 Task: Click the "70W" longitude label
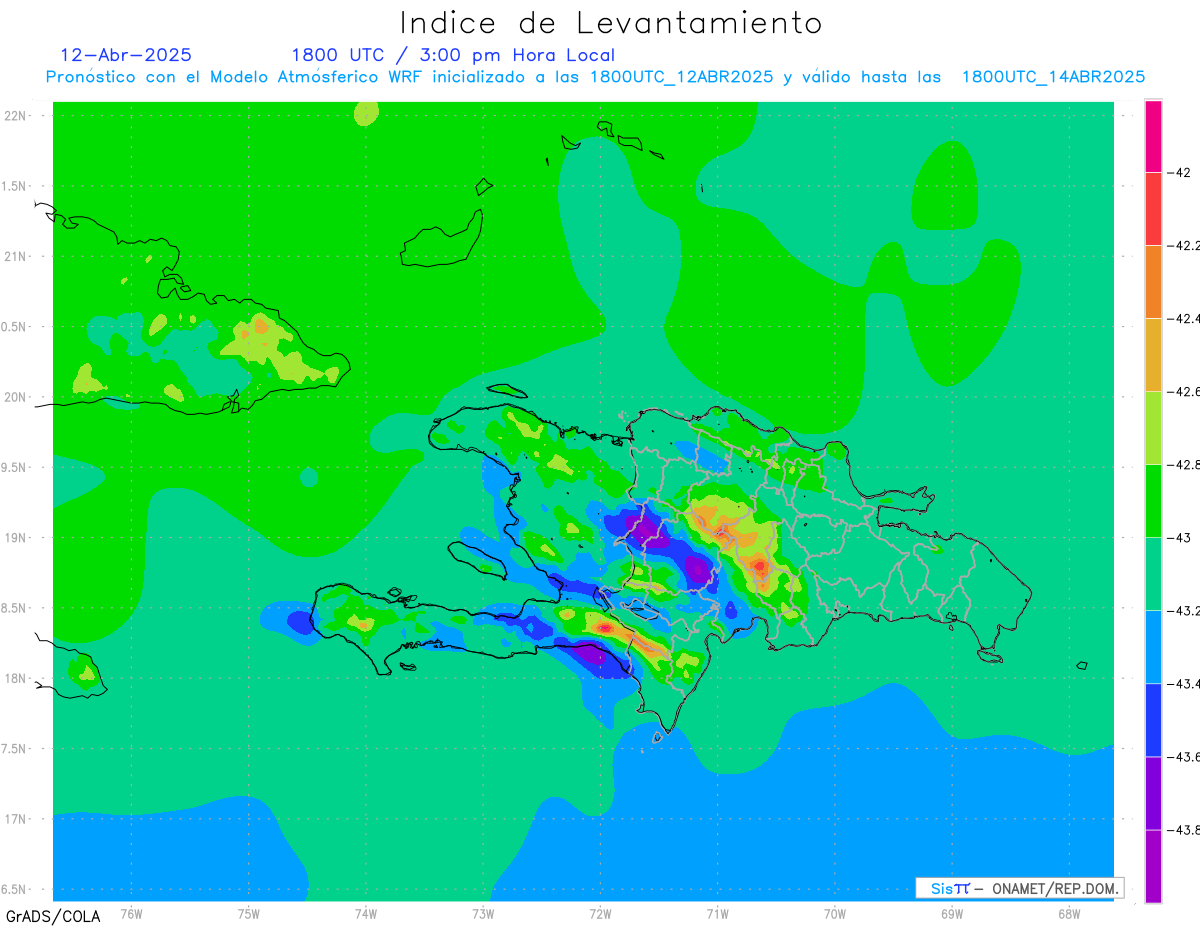835,913
